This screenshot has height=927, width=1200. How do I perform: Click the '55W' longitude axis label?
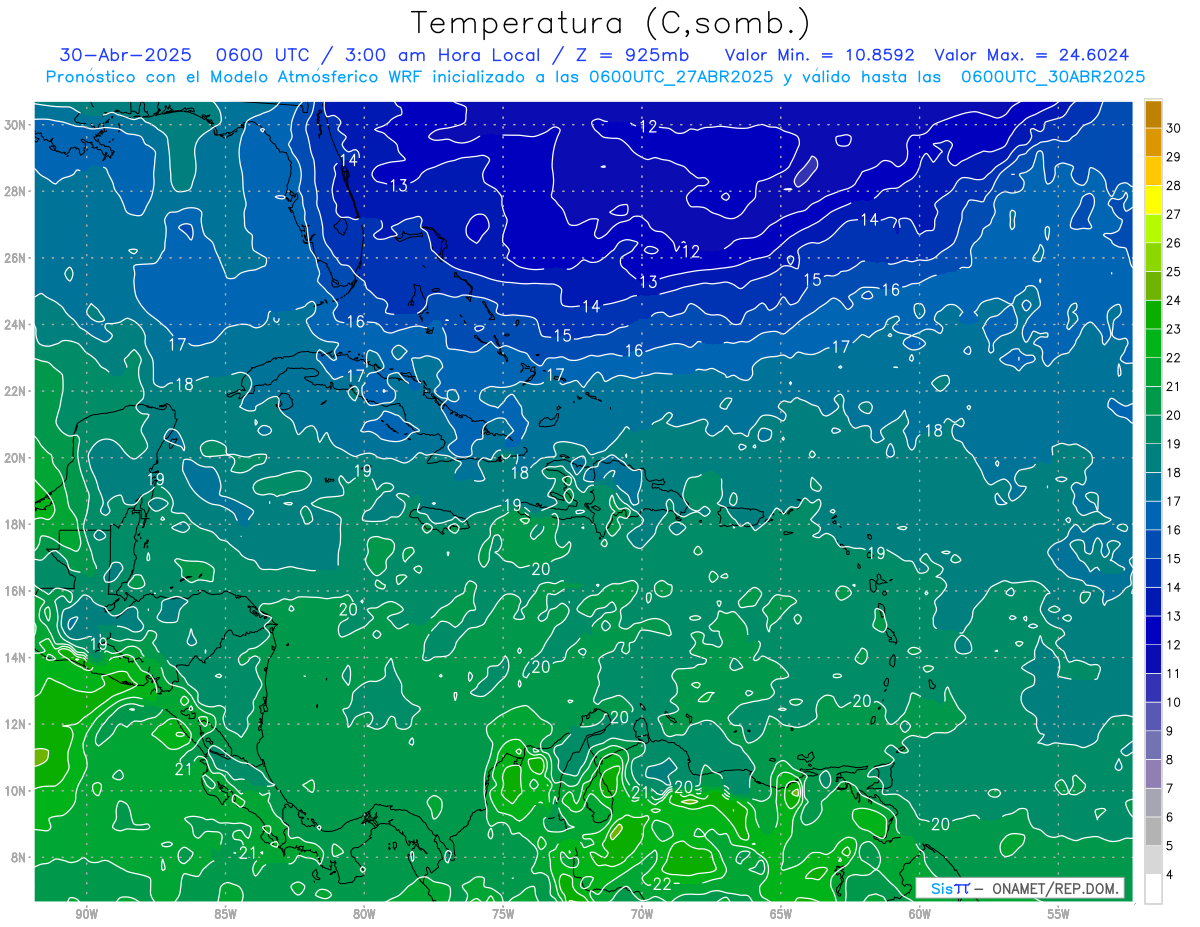[1059, 914]
